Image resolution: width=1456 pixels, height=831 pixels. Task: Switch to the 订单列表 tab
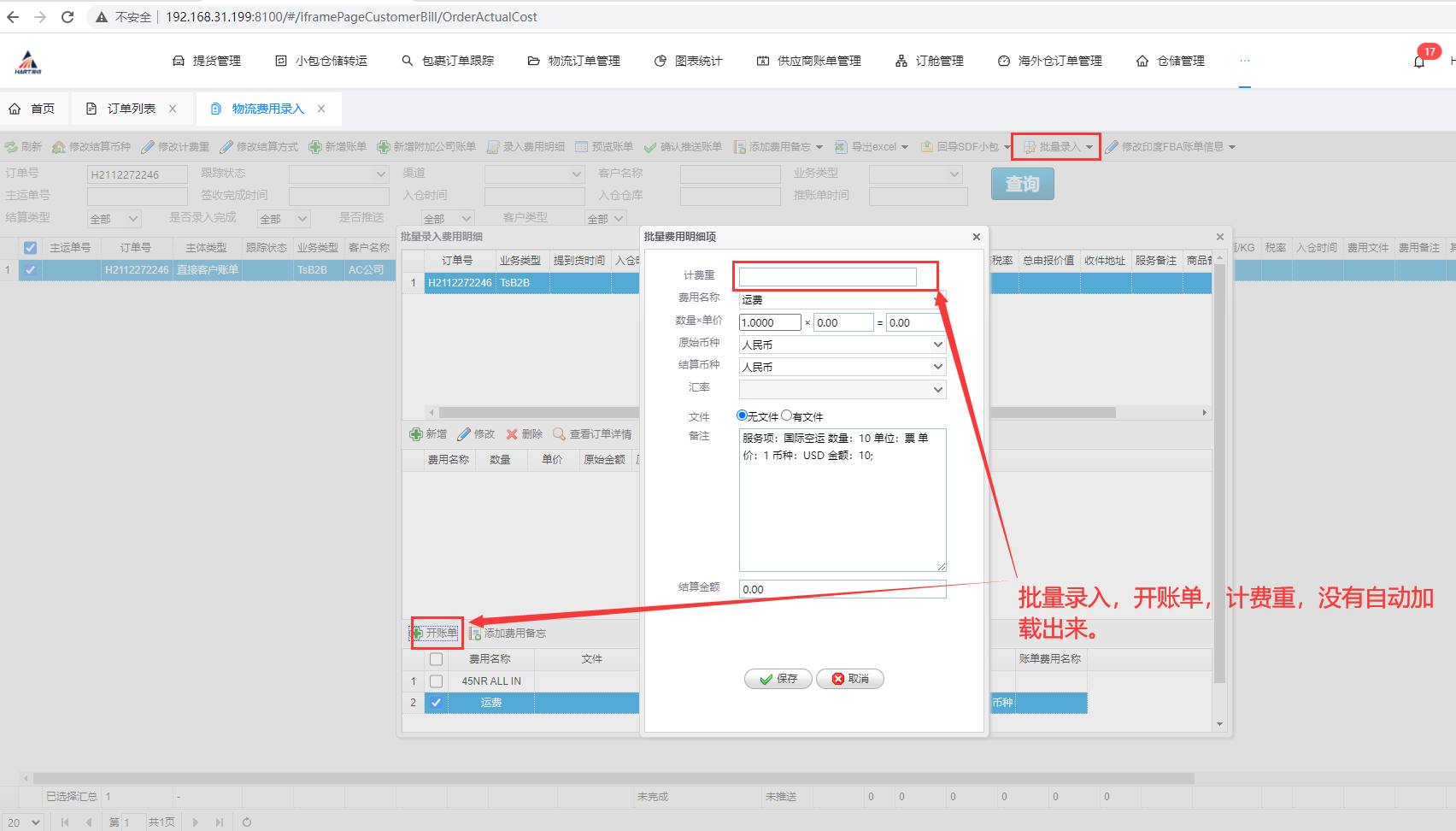coord(131,109)
